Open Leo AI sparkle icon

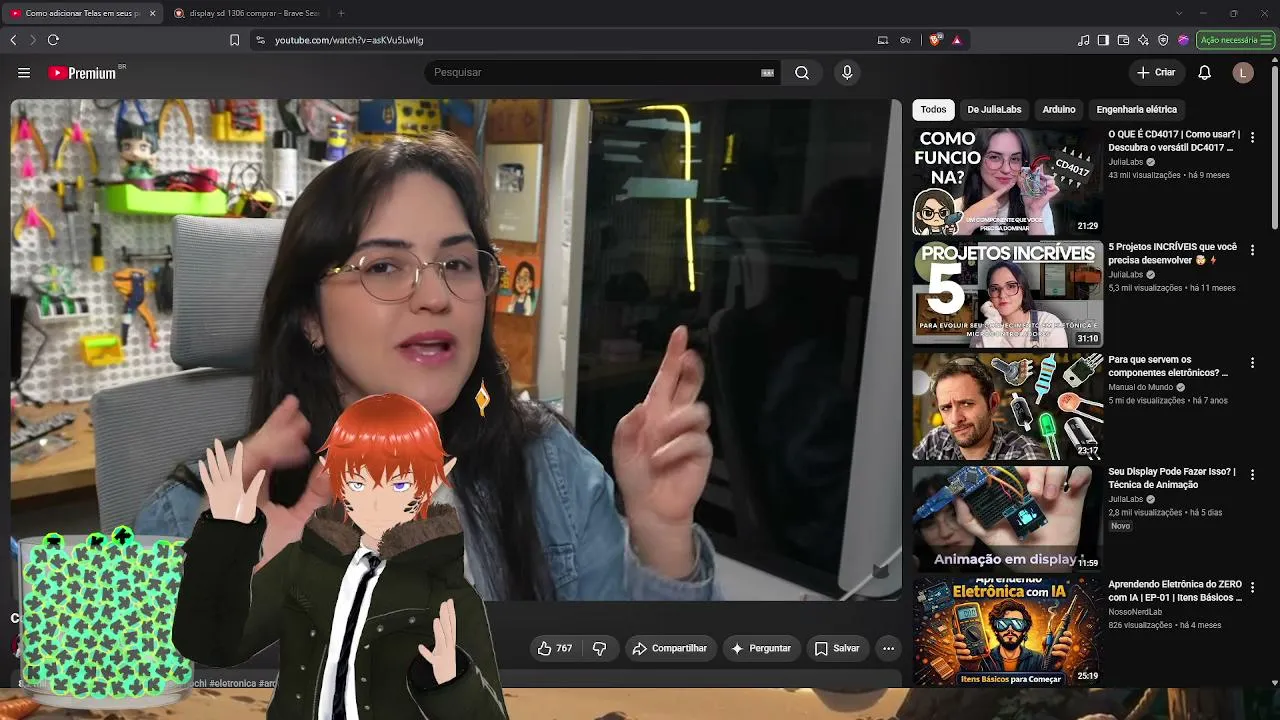point(1143,40)
